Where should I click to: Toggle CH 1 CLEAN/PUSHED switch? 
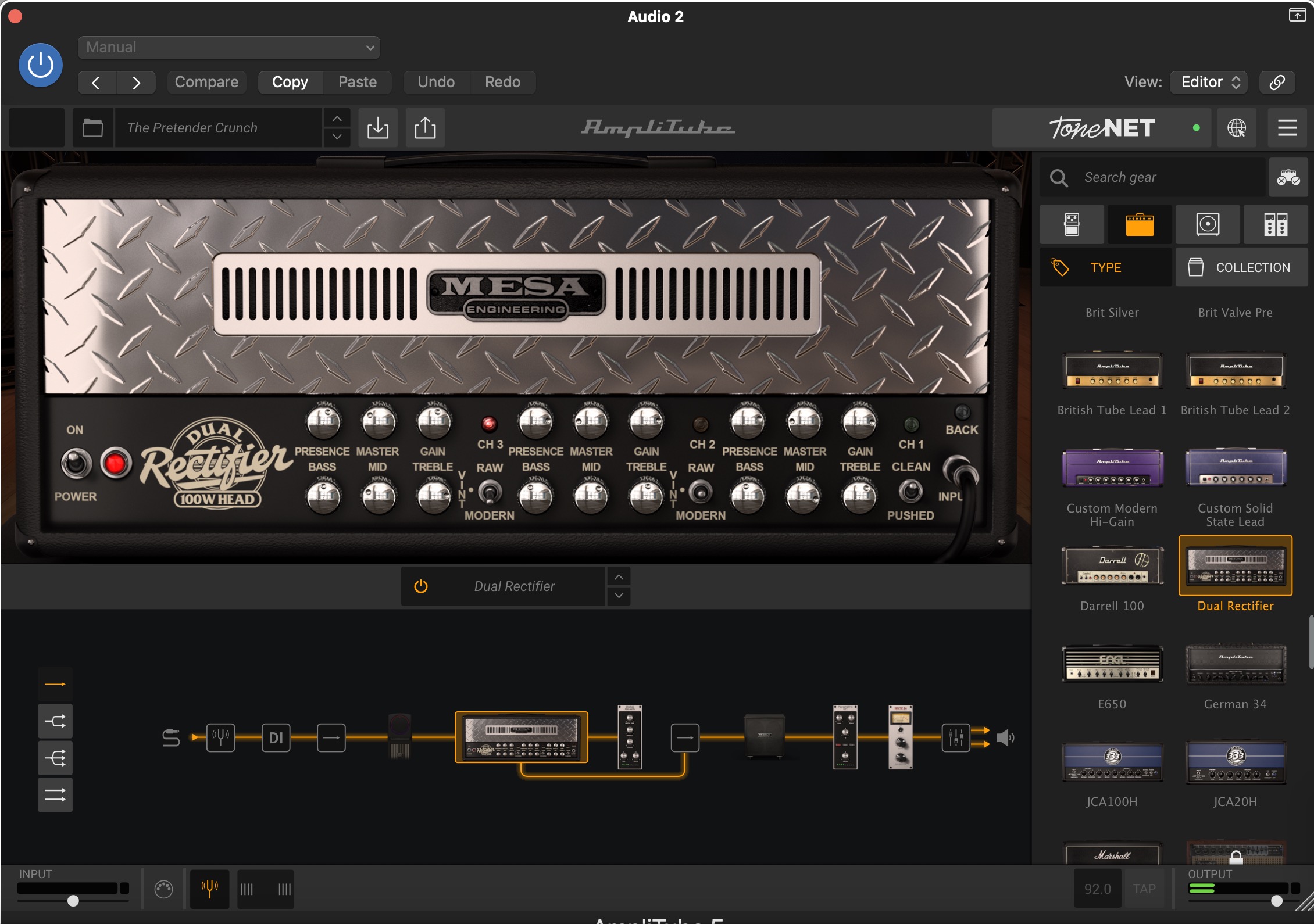(910, 492)
